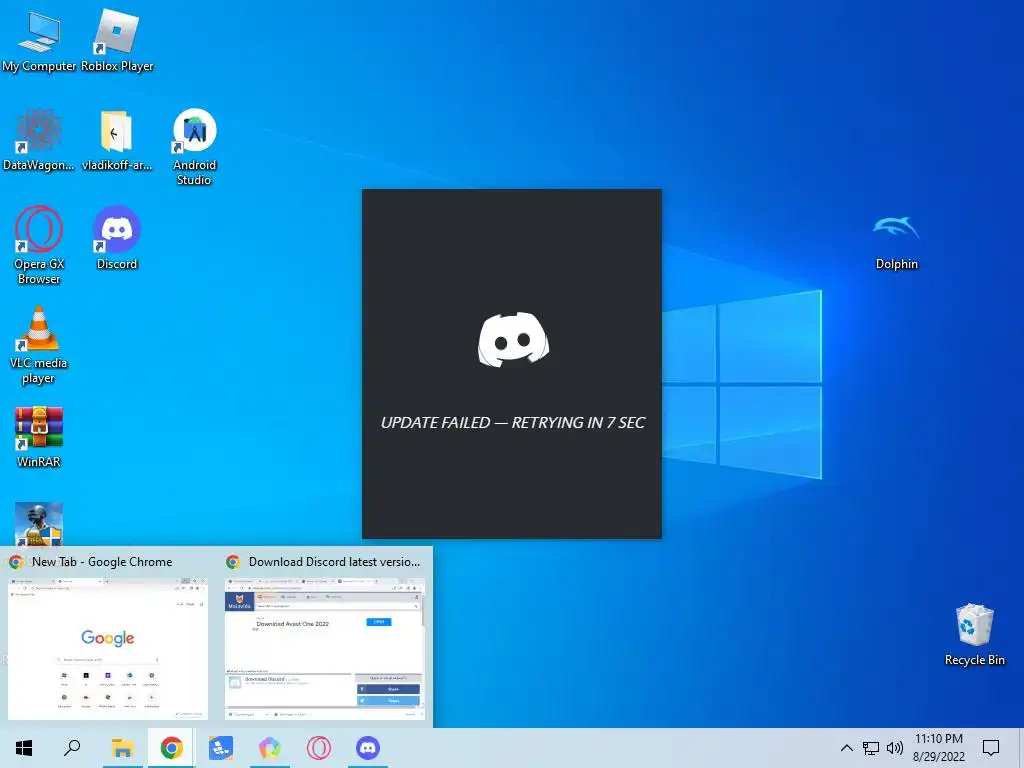The image size is (1024, 768).
Task: Select the DataWagon desktop shortcut
Action: tap(39, 140)
